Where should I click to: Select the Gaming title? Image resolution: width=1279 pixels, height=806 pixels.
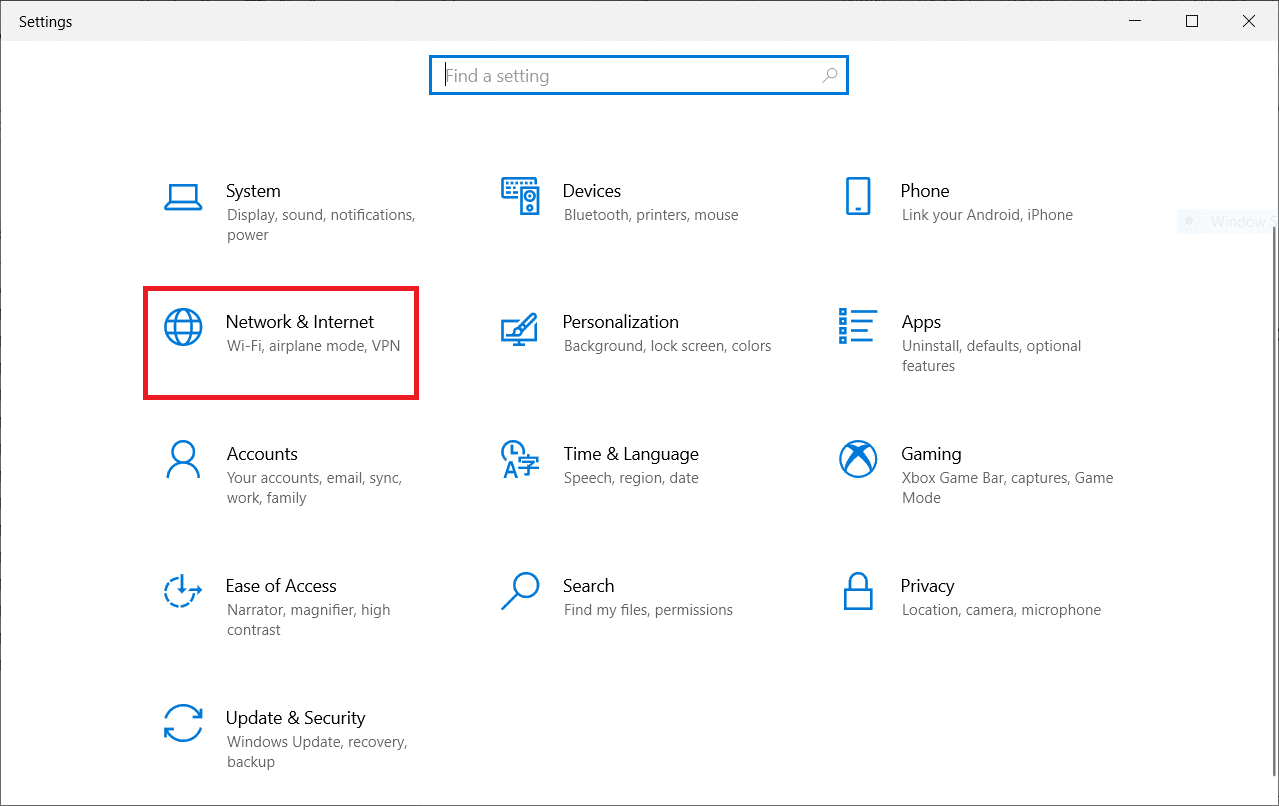pos(931,454)
